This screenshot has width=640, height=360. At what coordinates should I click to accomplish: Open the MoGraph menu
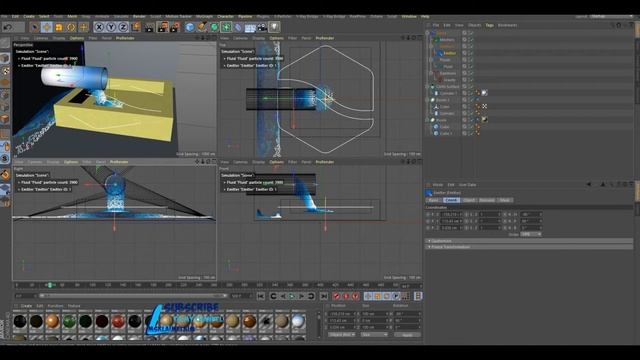click(204, 17)
